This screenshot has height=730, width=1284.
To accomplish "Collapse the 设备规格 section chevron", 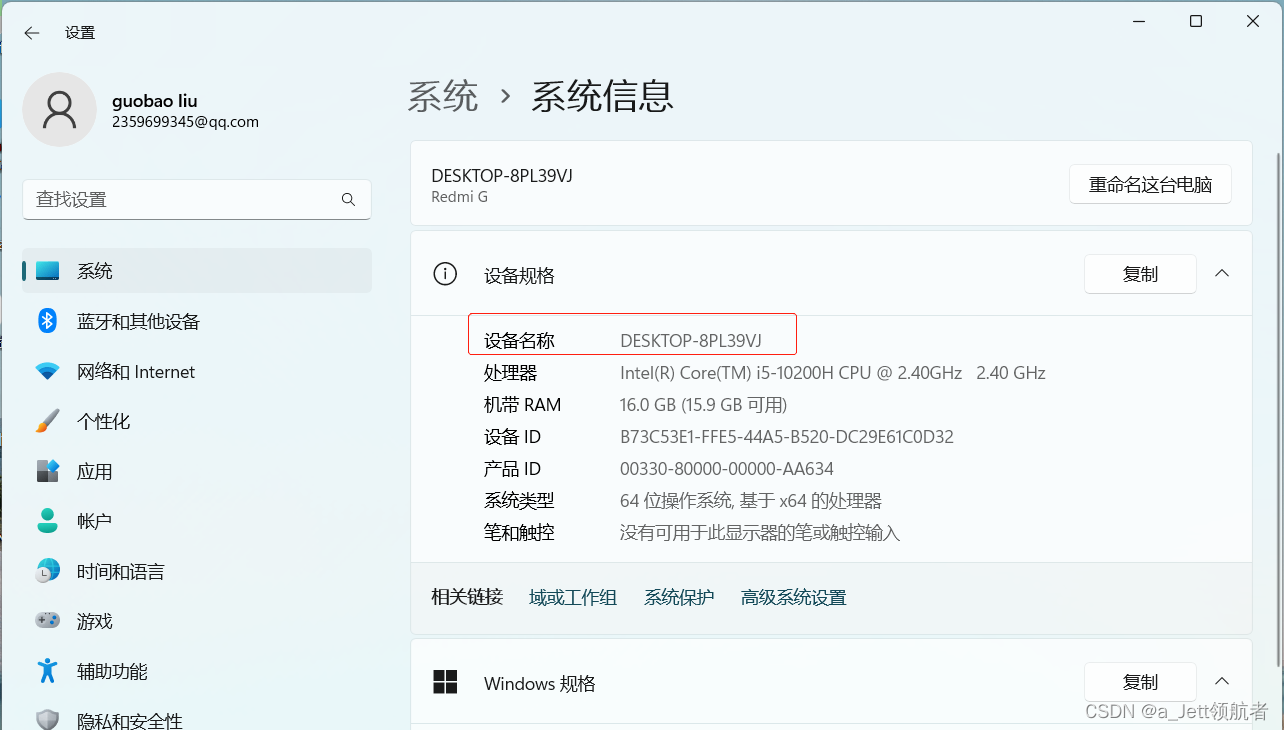I will click(1222, 273).
